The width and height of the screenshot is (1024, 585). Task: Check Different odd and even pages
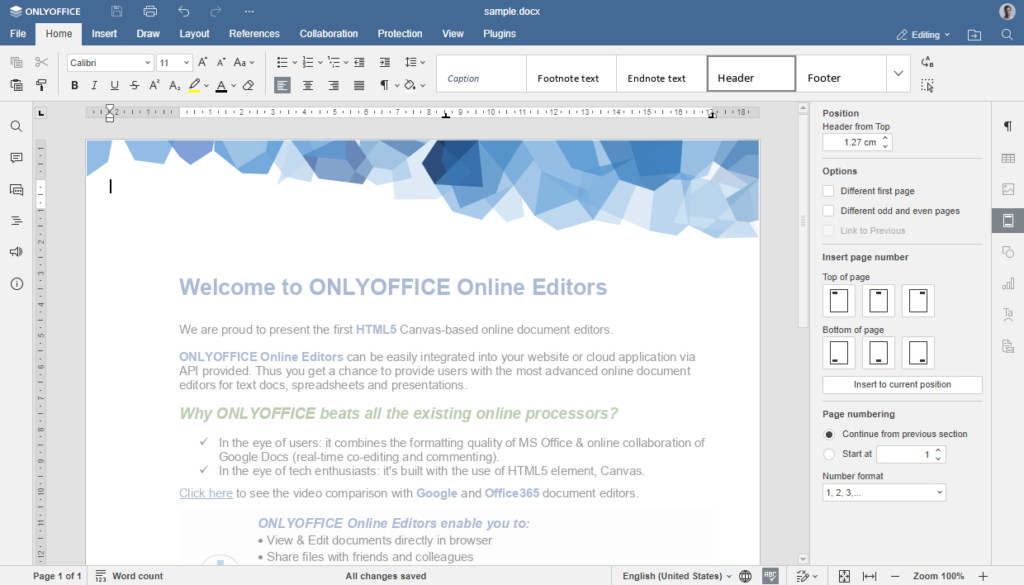pos(828,210)
